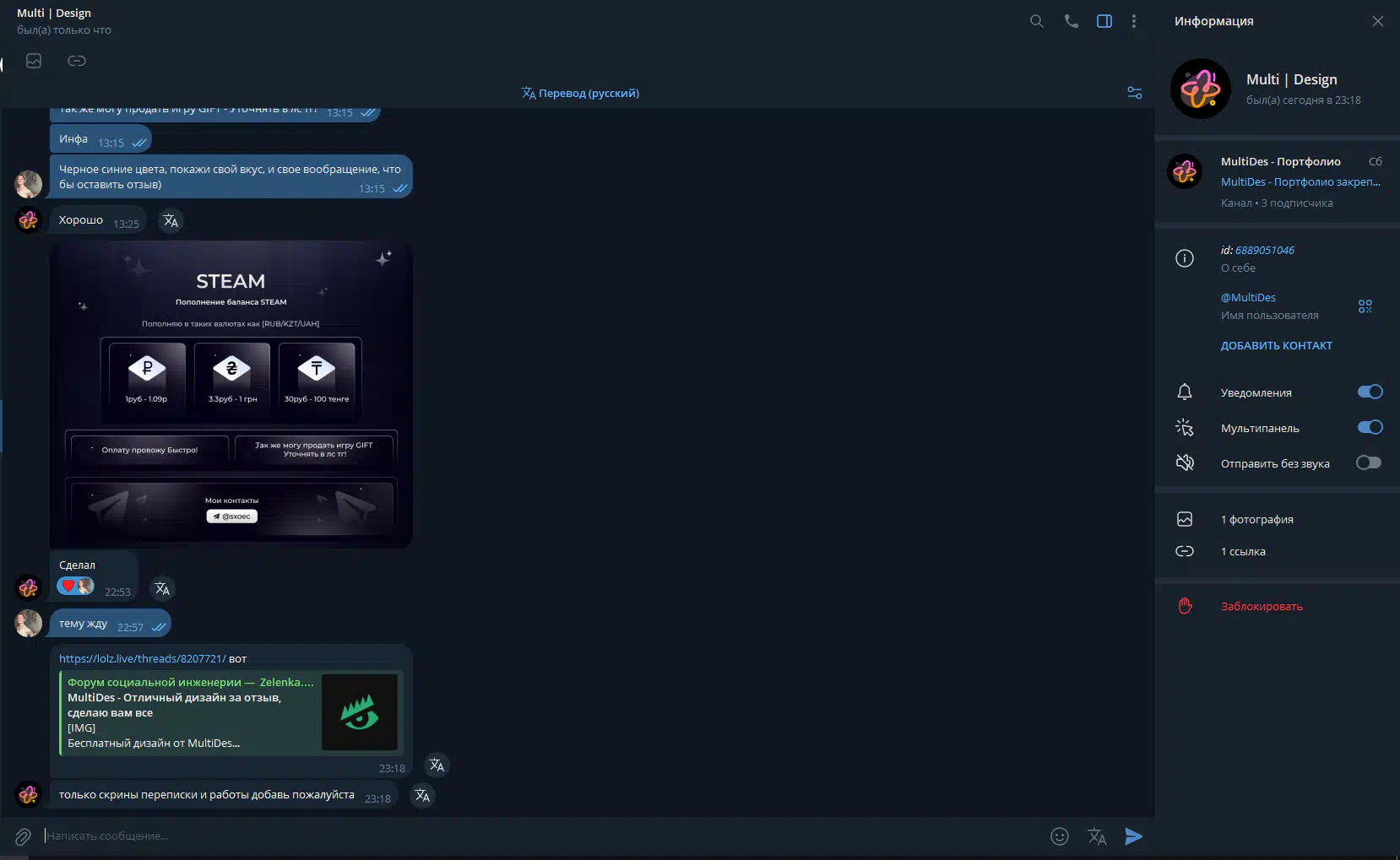Screen dimensions: 1400x860
Task: Open the lolz.live/threads/8207721 link
Action: (143, 659)
